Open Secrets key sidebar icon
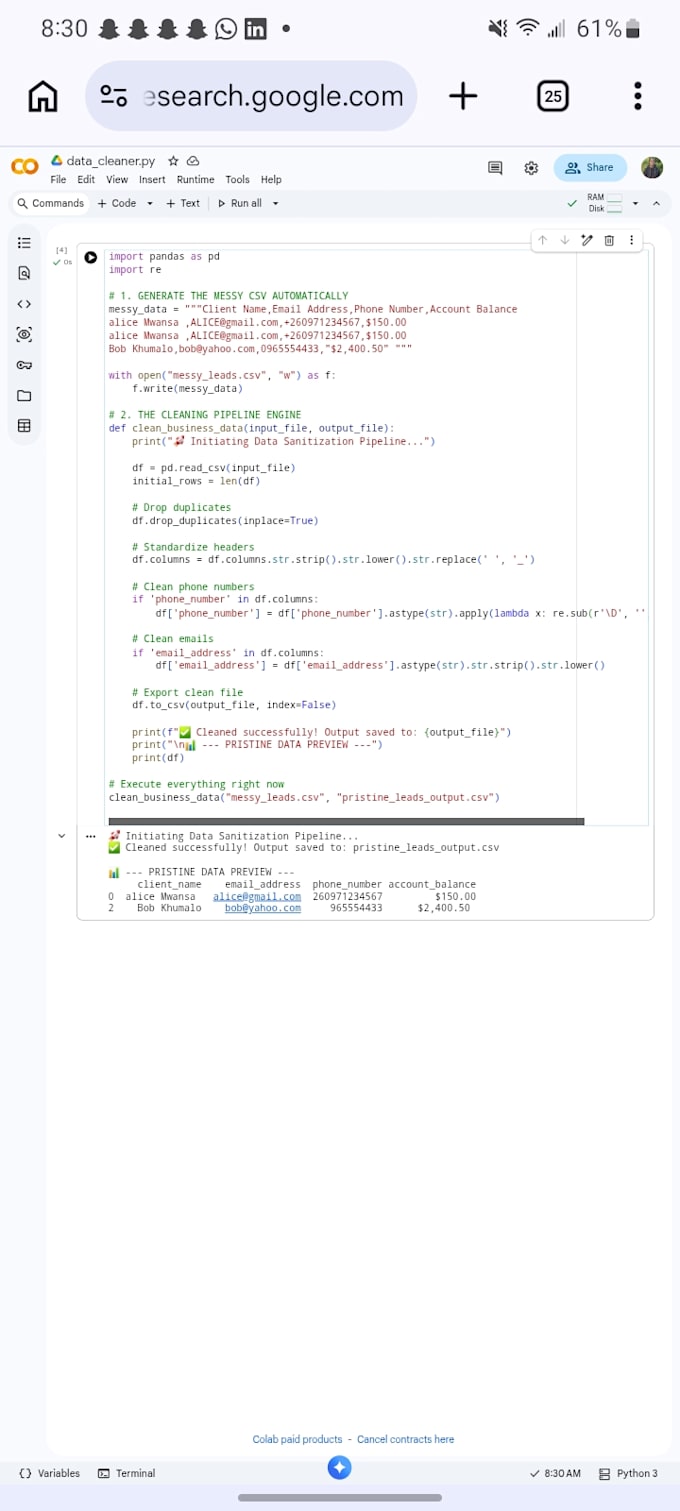Screen dimensions: 680x1511 pyautogui.click(x=24, y=365)
